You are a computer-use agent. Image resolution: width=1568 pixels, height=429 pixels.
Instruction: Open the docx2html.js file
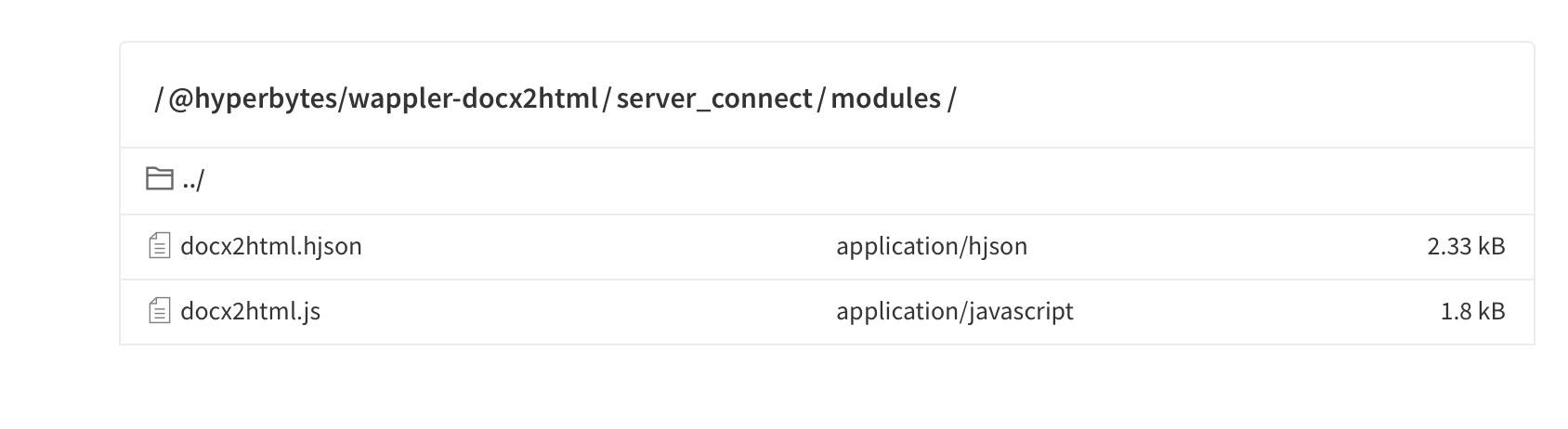coord(250,311)
